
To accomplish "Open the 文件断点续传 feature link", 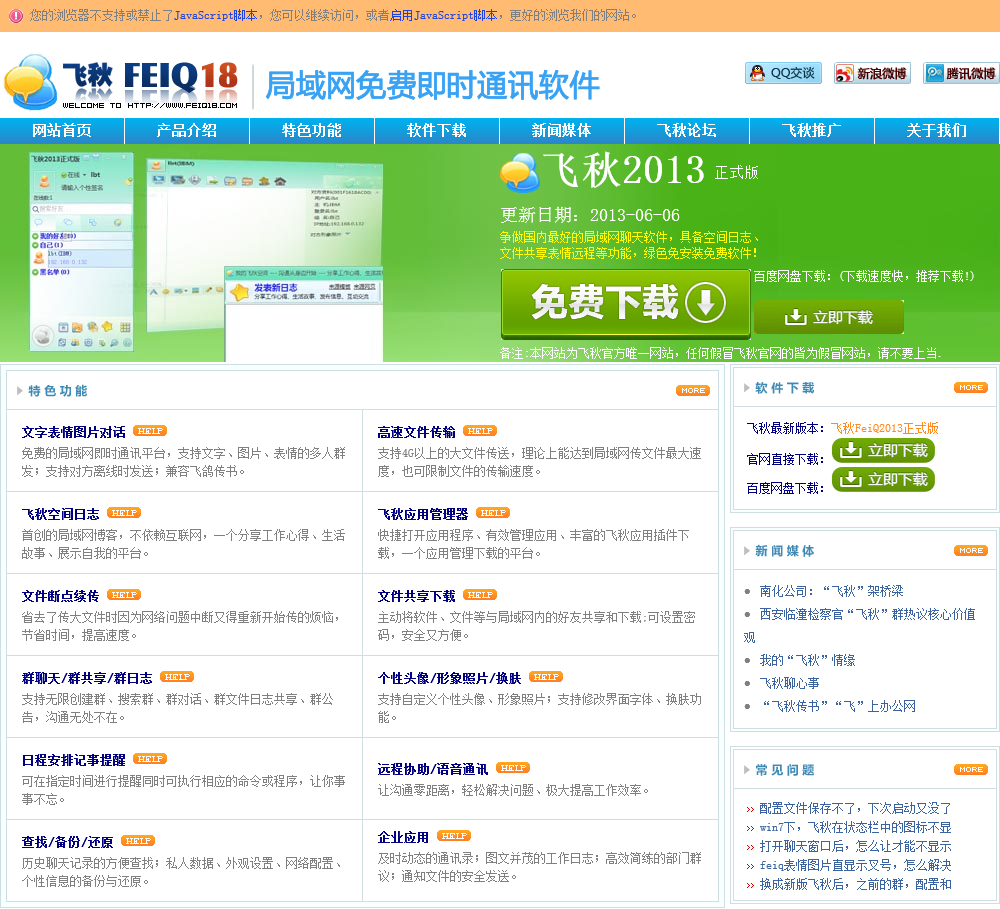I will pyautogui.click(x=61, y=596).
